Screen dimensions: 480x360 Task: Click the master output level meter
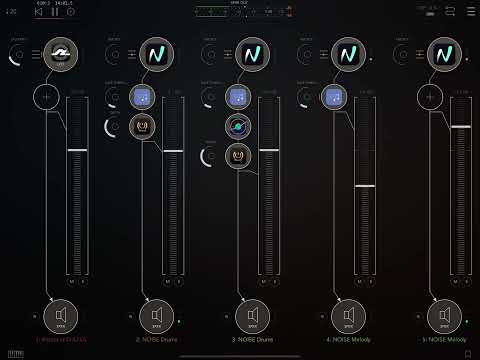click(x=244, y=12)
